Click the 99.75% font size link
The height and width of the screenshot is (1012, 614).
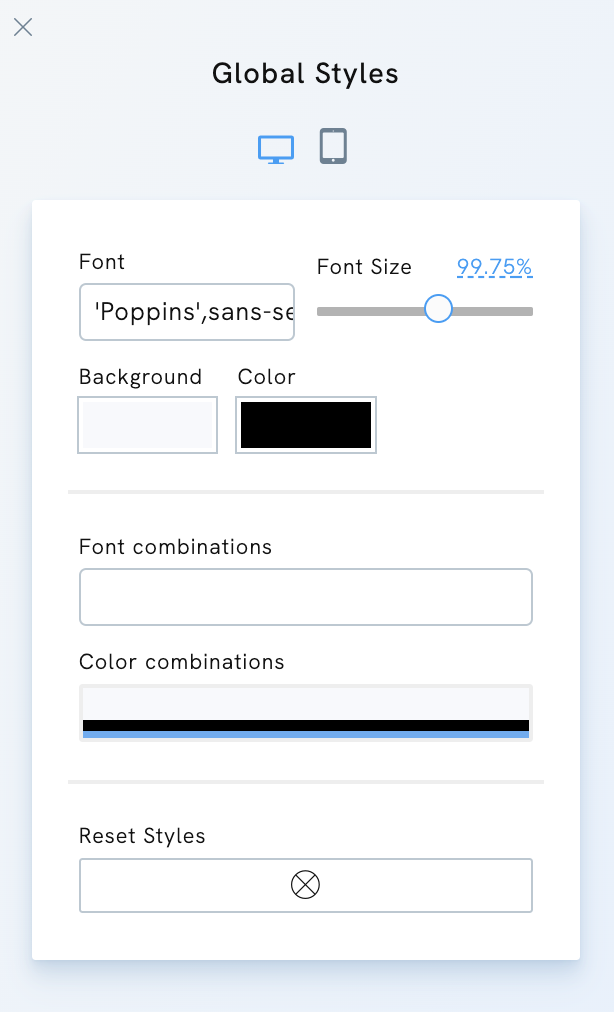click(x=494, y=266)
